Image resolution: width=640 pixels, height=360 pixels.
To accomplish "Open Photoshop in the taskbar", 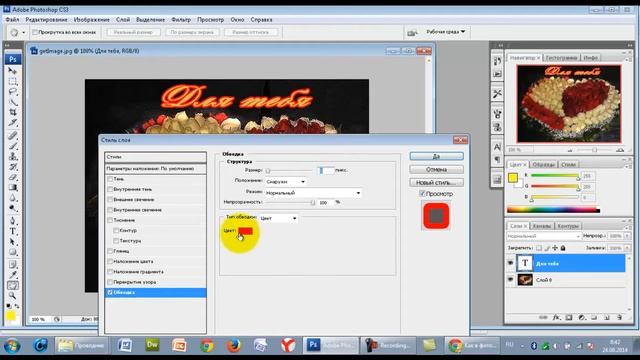I will coord(331,345).
